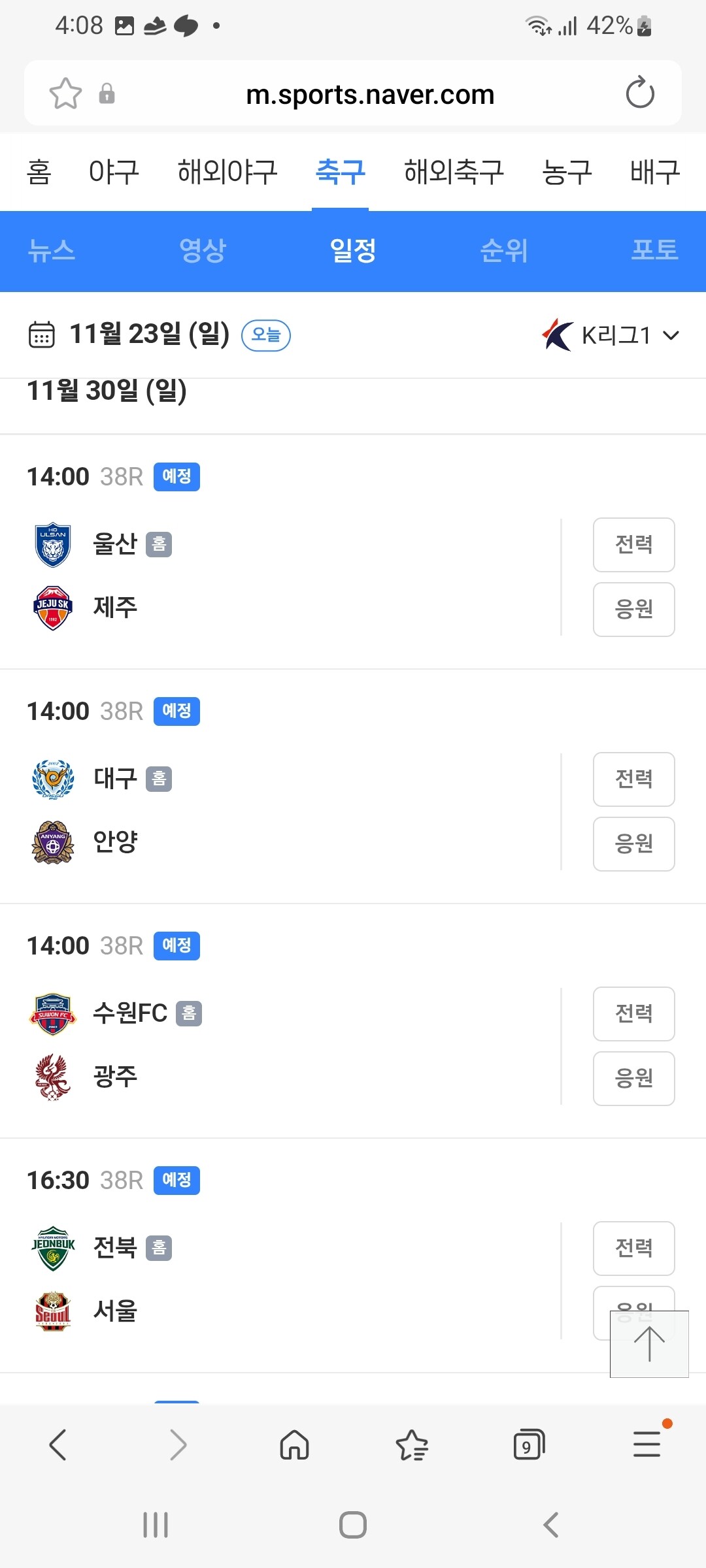Tap 응원 for Daegu vs Anyang match
The width and height of the screenshot is (706, 1568).
point(633,843)
